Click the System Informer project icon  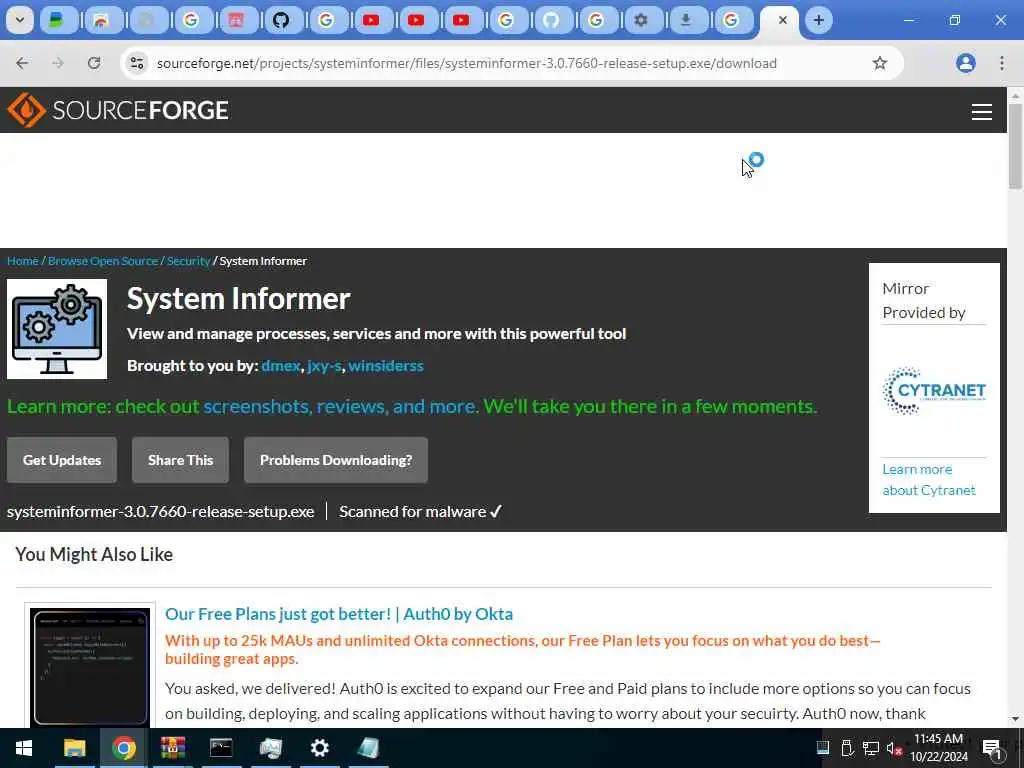coord(57,329)
